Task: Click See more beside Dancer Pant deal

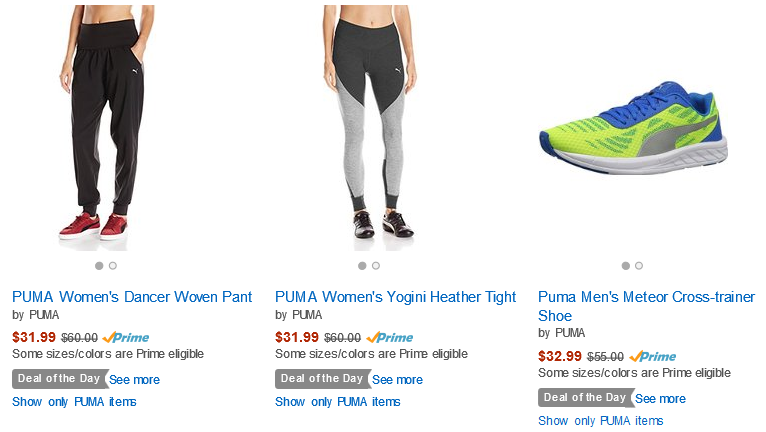Action: (x=134, y=380)
